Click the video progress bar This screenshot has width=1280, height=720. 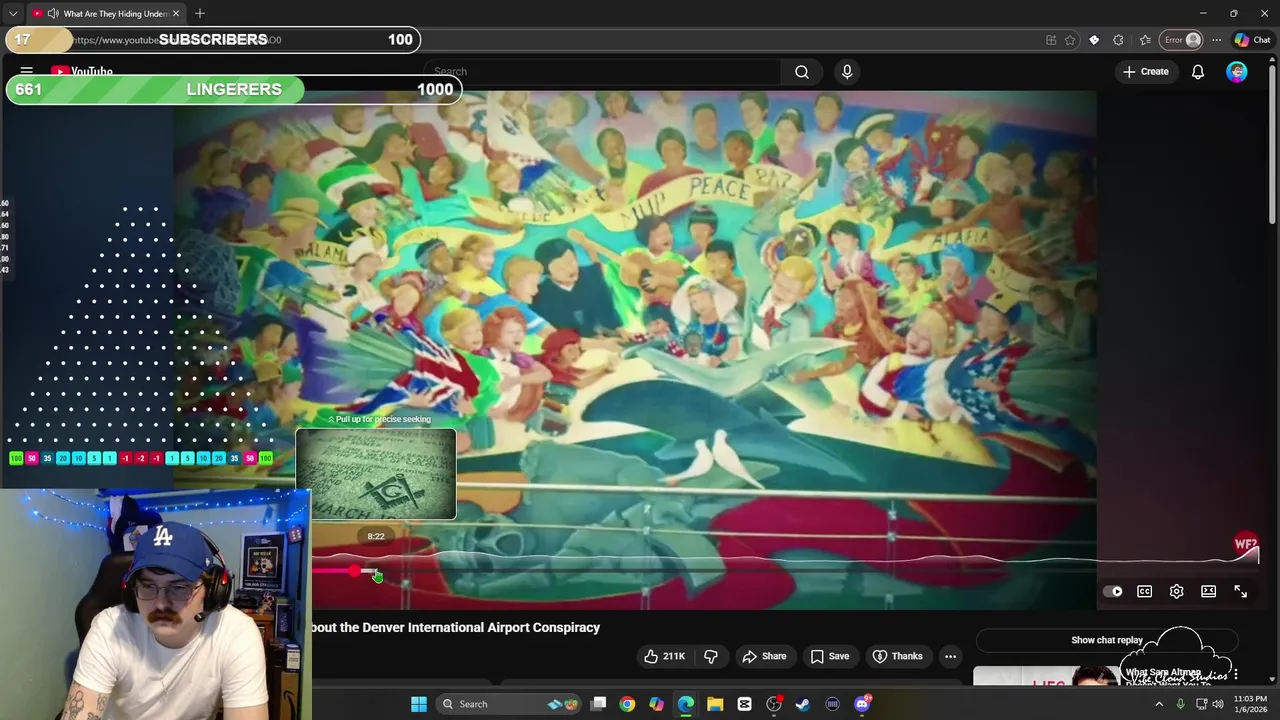785,571
